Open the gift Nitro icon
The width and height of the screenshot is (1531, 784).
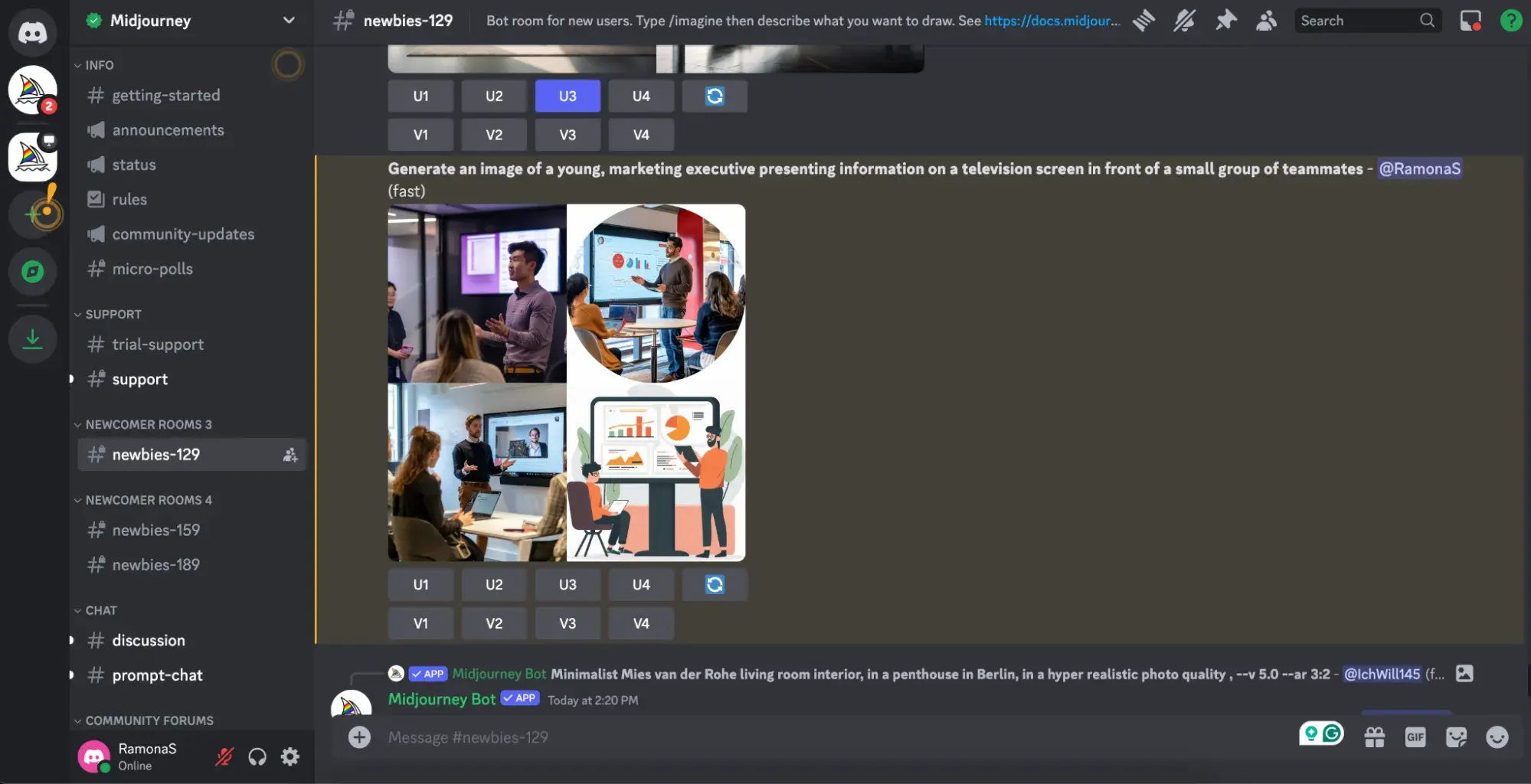click(1374, 737)
